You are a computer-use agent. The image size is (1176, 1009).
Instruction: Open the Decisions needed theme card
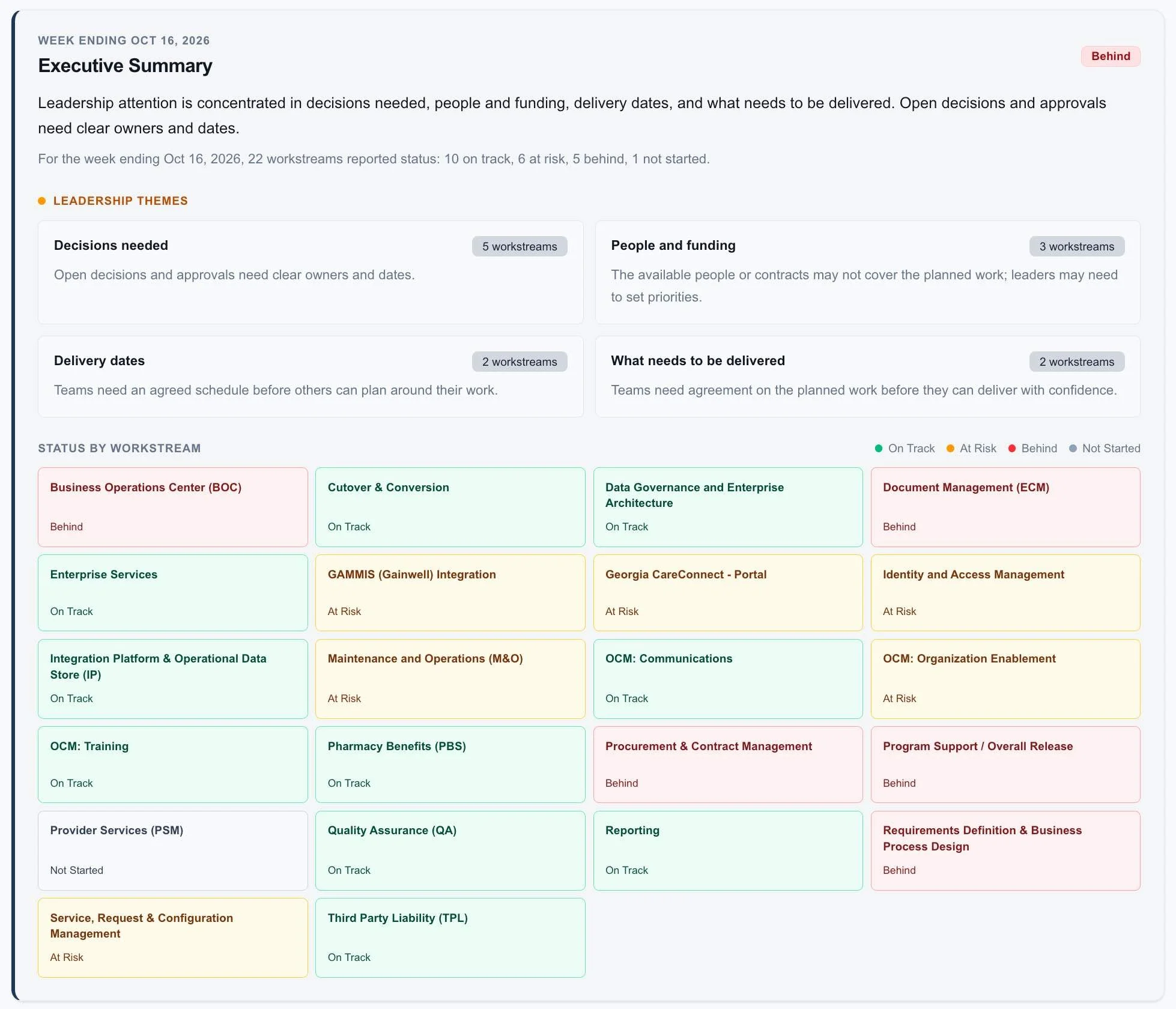(311, 272)
